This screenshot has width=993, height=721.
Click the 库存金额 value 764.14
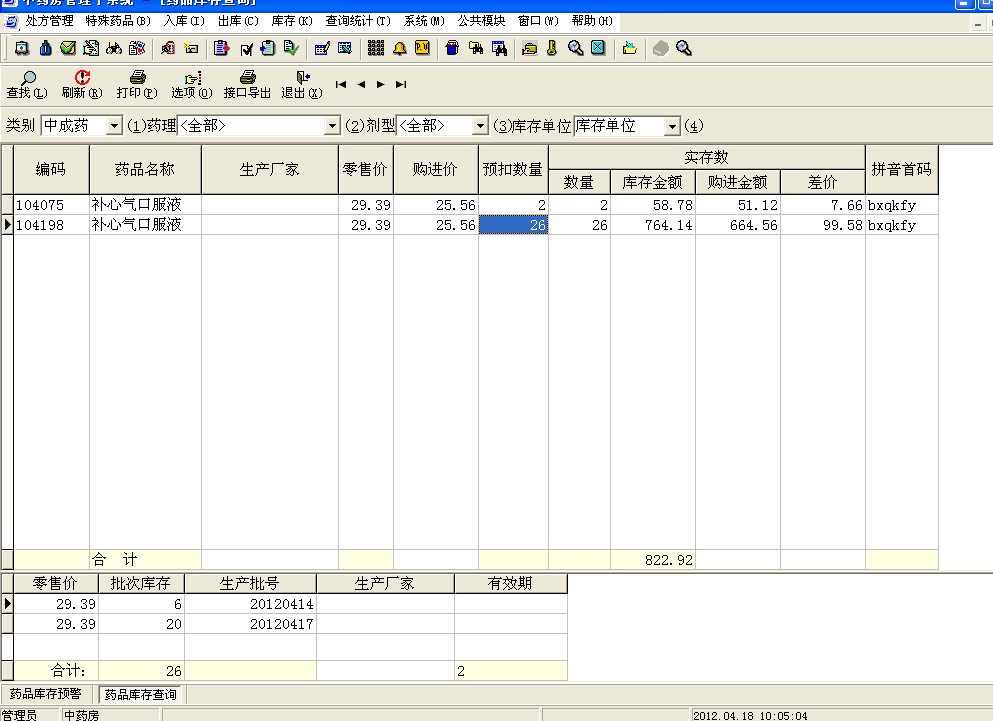[x=653, y=225]
